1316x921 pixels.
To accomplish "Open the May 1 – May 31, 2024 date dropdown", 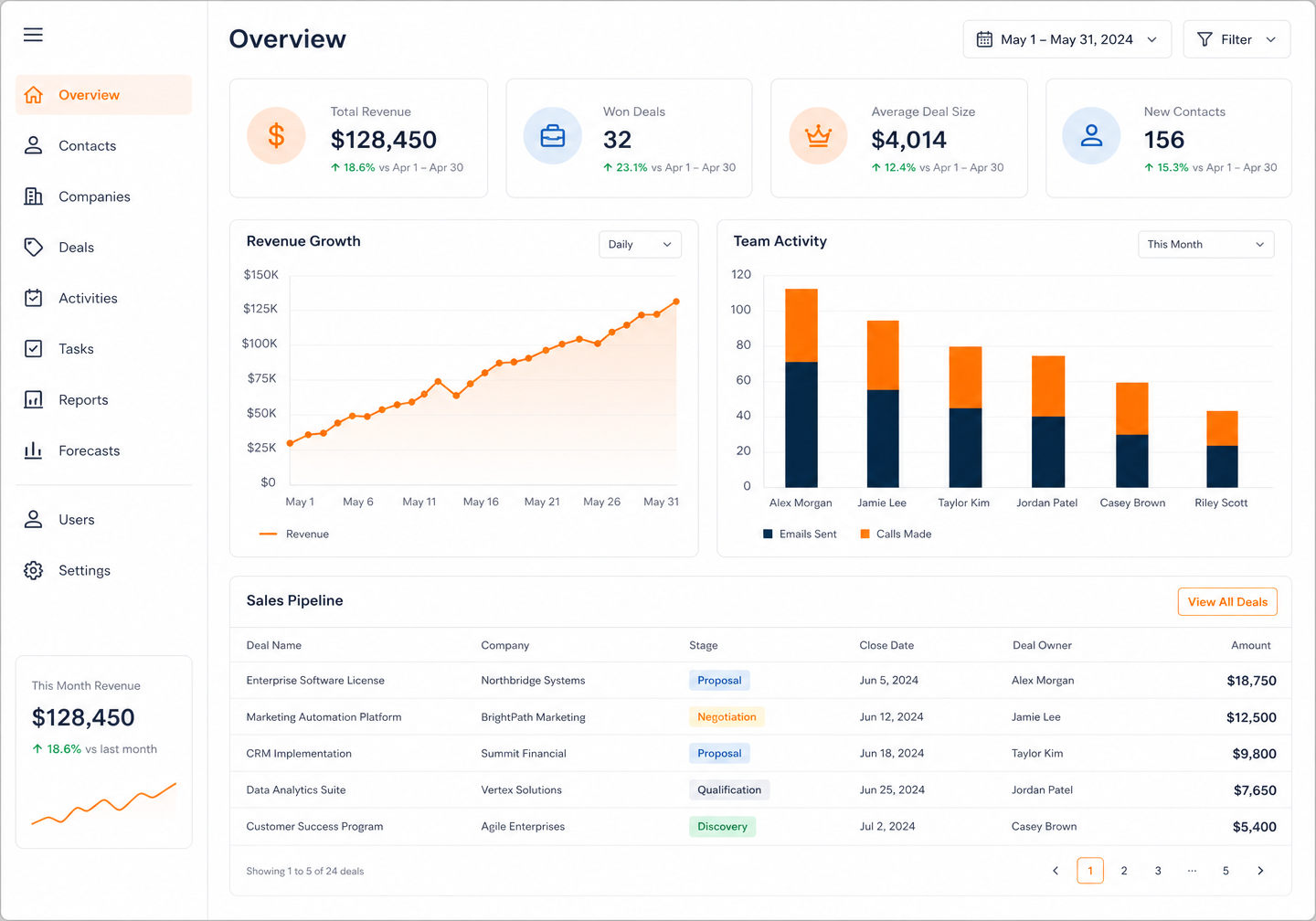I will coord(1067,39).
